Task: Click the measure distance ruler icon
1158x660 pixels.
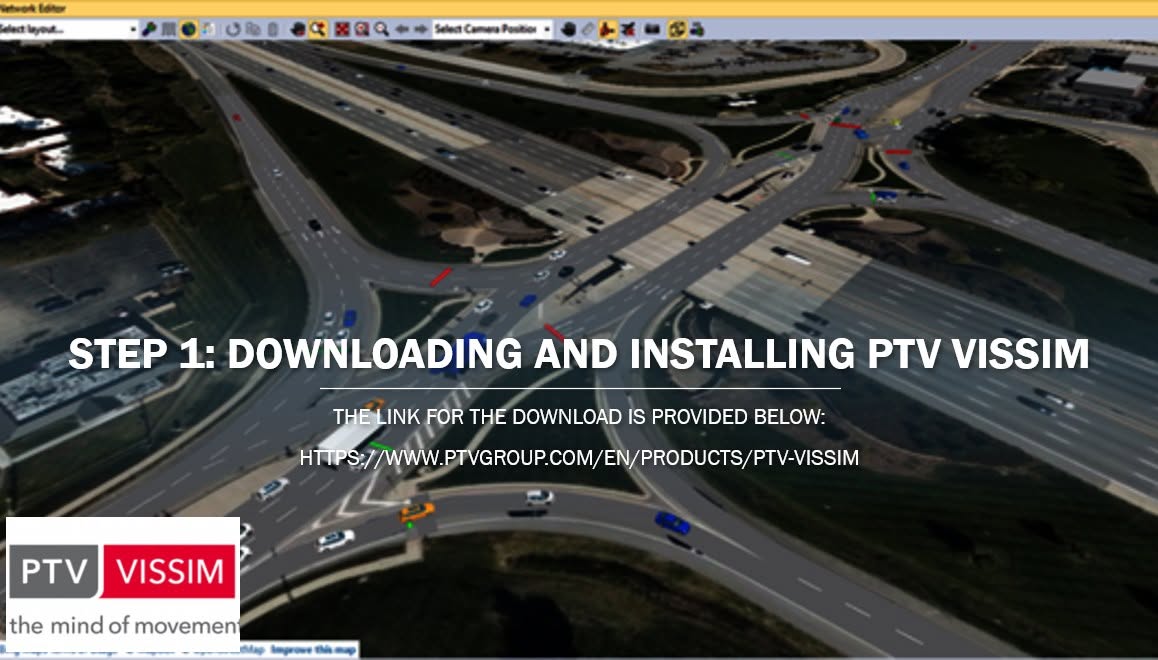Action: pyautogui.click(x=588, y=30)
